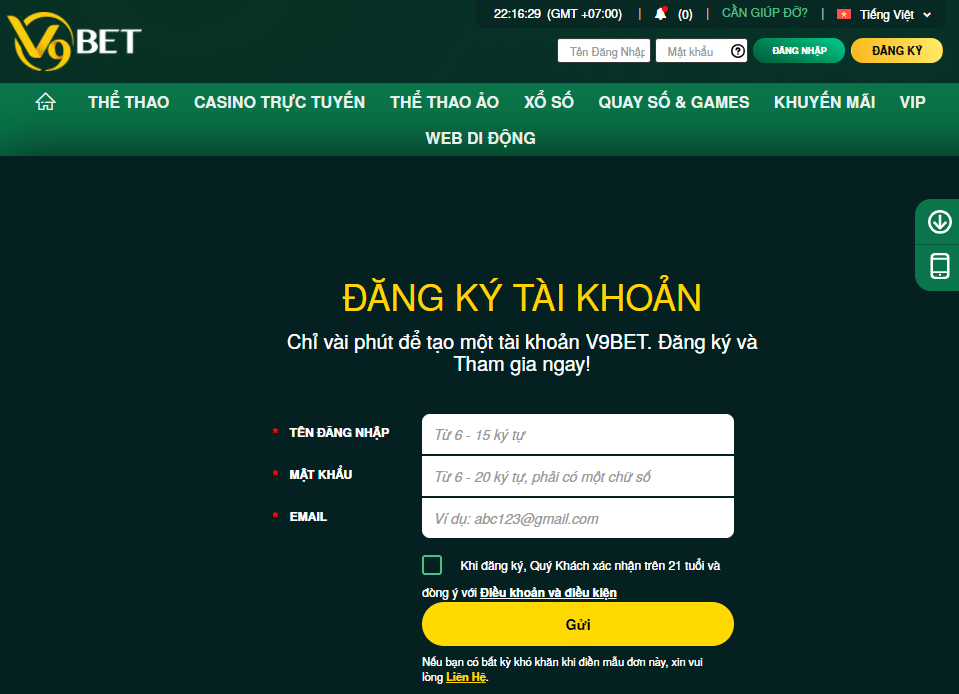Click the registration username field
The height and width of the screenshot is (694, 959).
pos(577,435)
